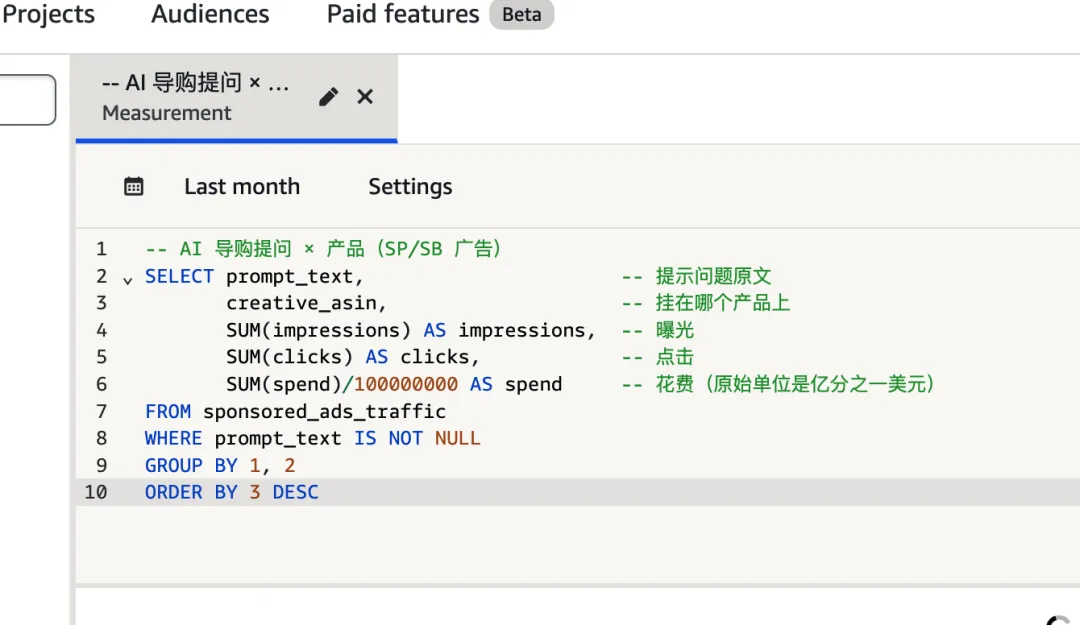
Task: Click the Beta badge
Action: [x=521, y=14]
